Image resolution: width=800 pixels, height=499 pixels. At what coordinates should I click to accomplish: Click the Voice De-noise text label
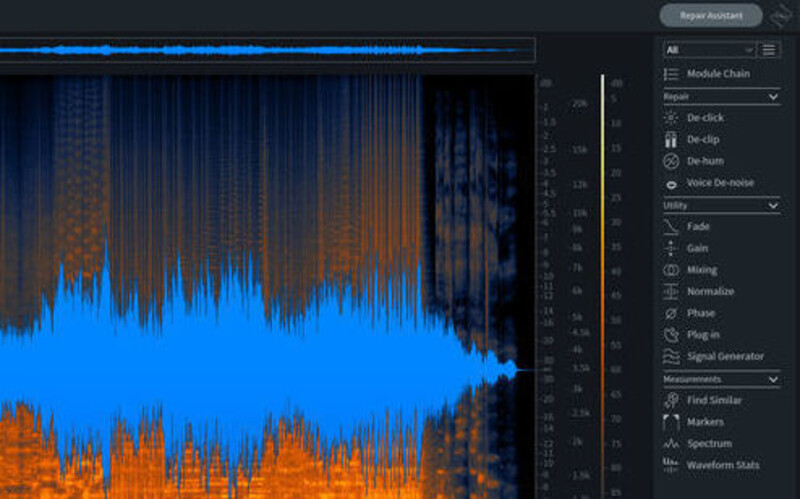(x=720, y=183)
